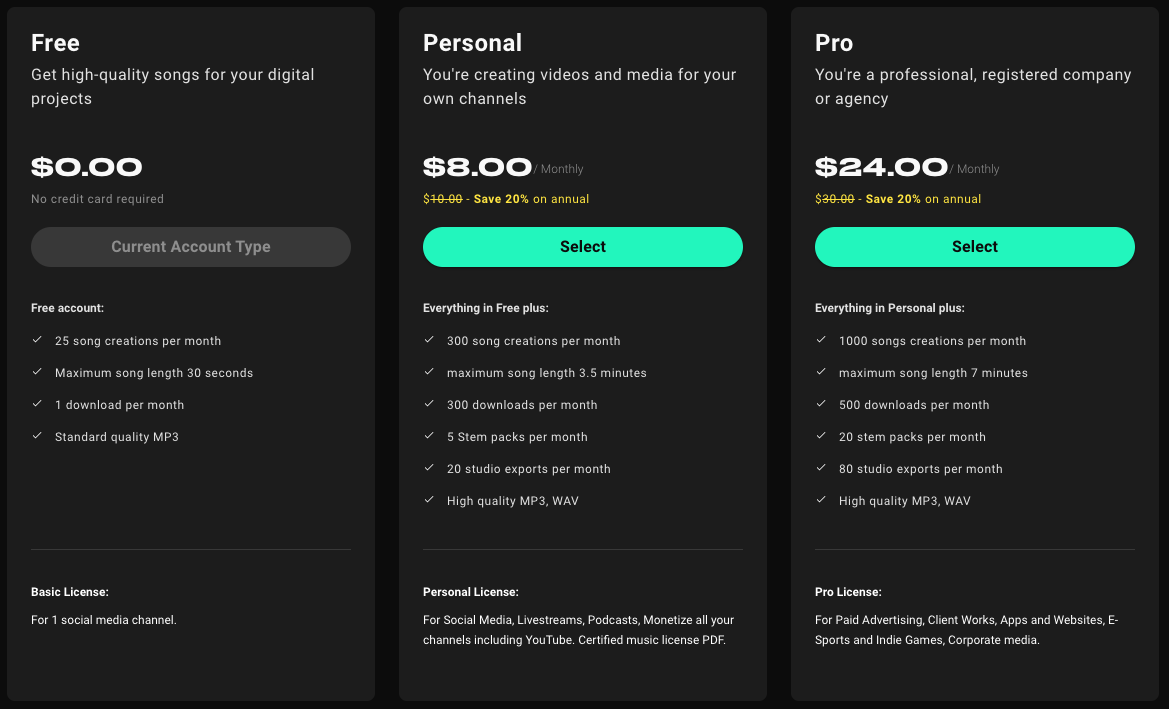Click checkmark beside 300 song creations per month
The width and height of the screenshot is (1169, 709).
click(x=429, y=341)
